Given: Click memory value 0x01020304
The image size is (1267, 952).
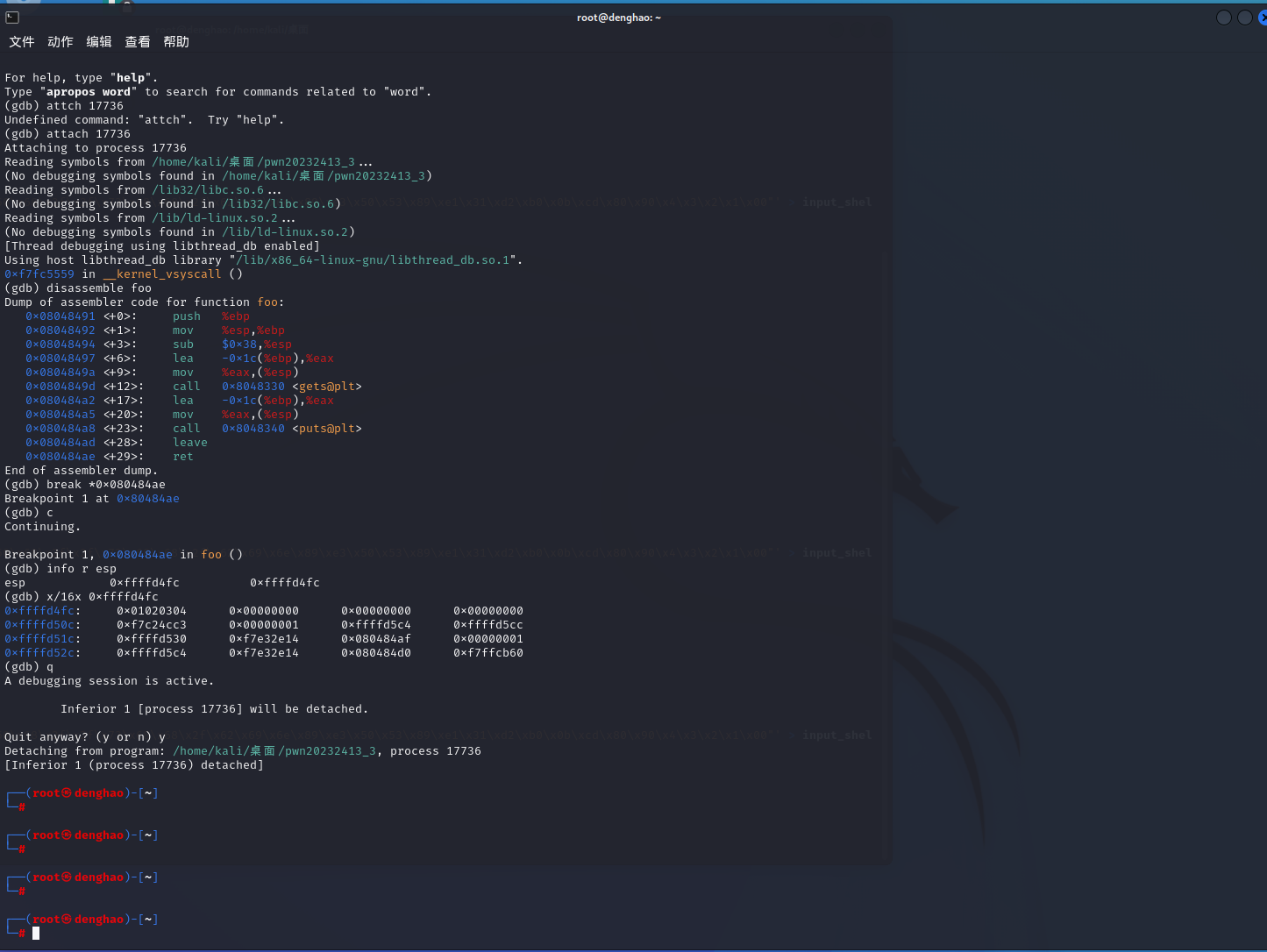Looking at the screenshot, I should point(152,611).
